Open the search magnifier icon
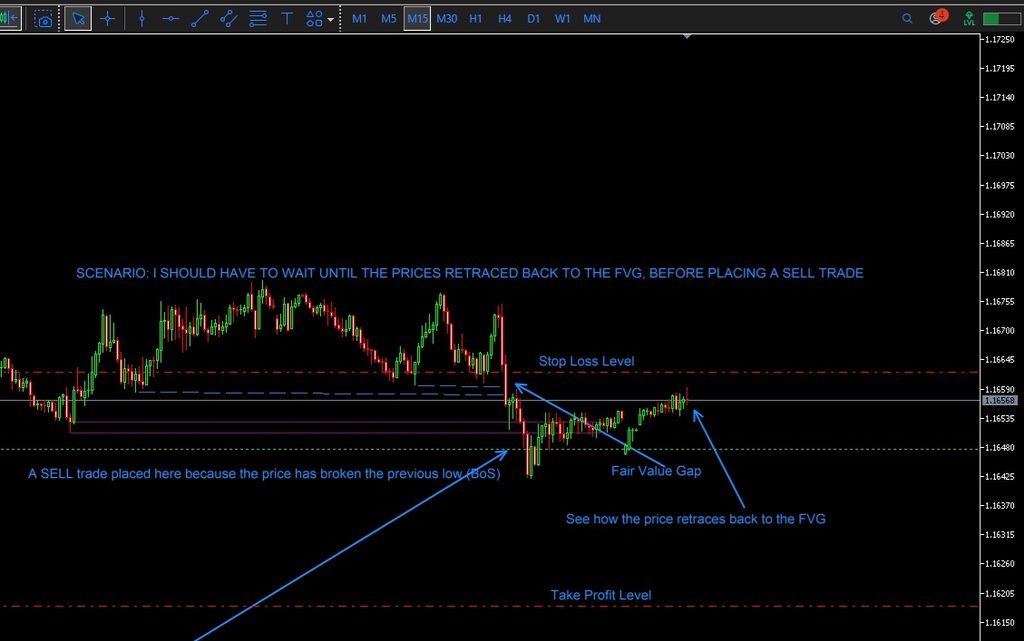 coord(907,19)
